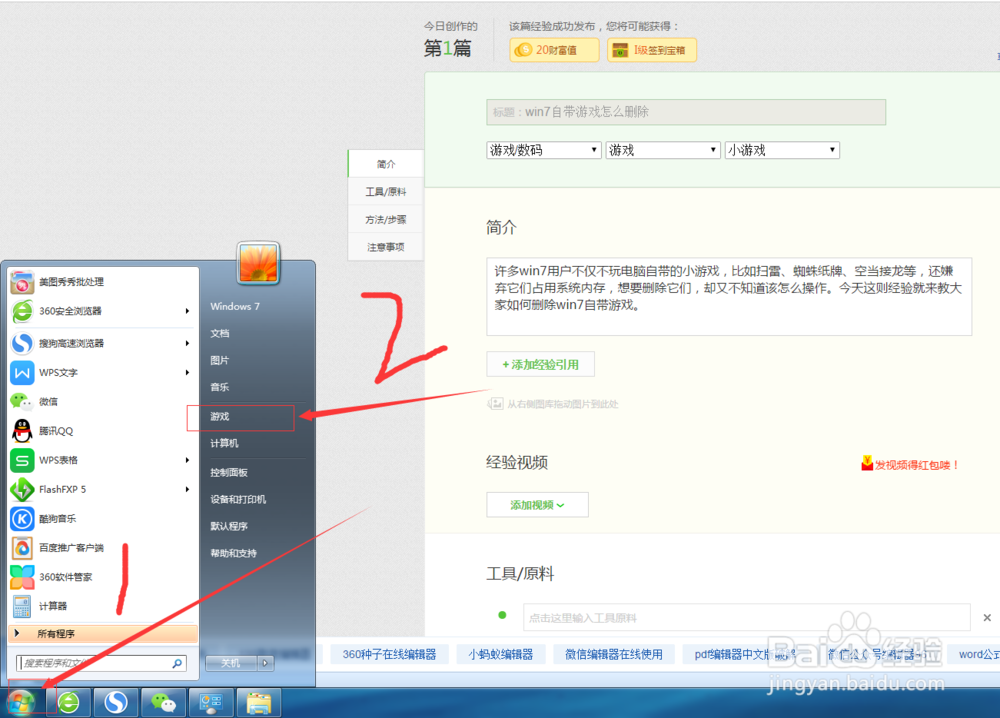The height and width of the screenshot is (718, 1000).
Task: Open the Sogou browser from the taskbar
Action: [115, 702]
